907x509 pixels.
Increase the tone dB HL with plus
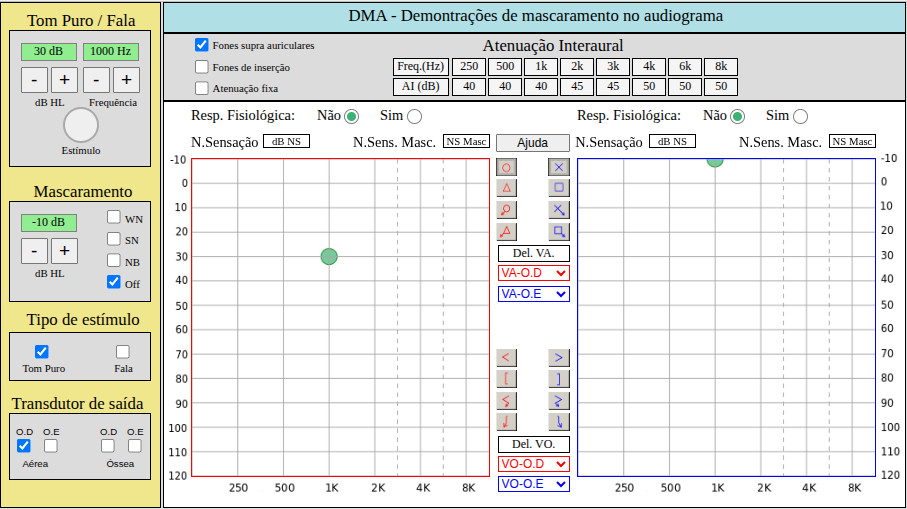tap(64, 80)
